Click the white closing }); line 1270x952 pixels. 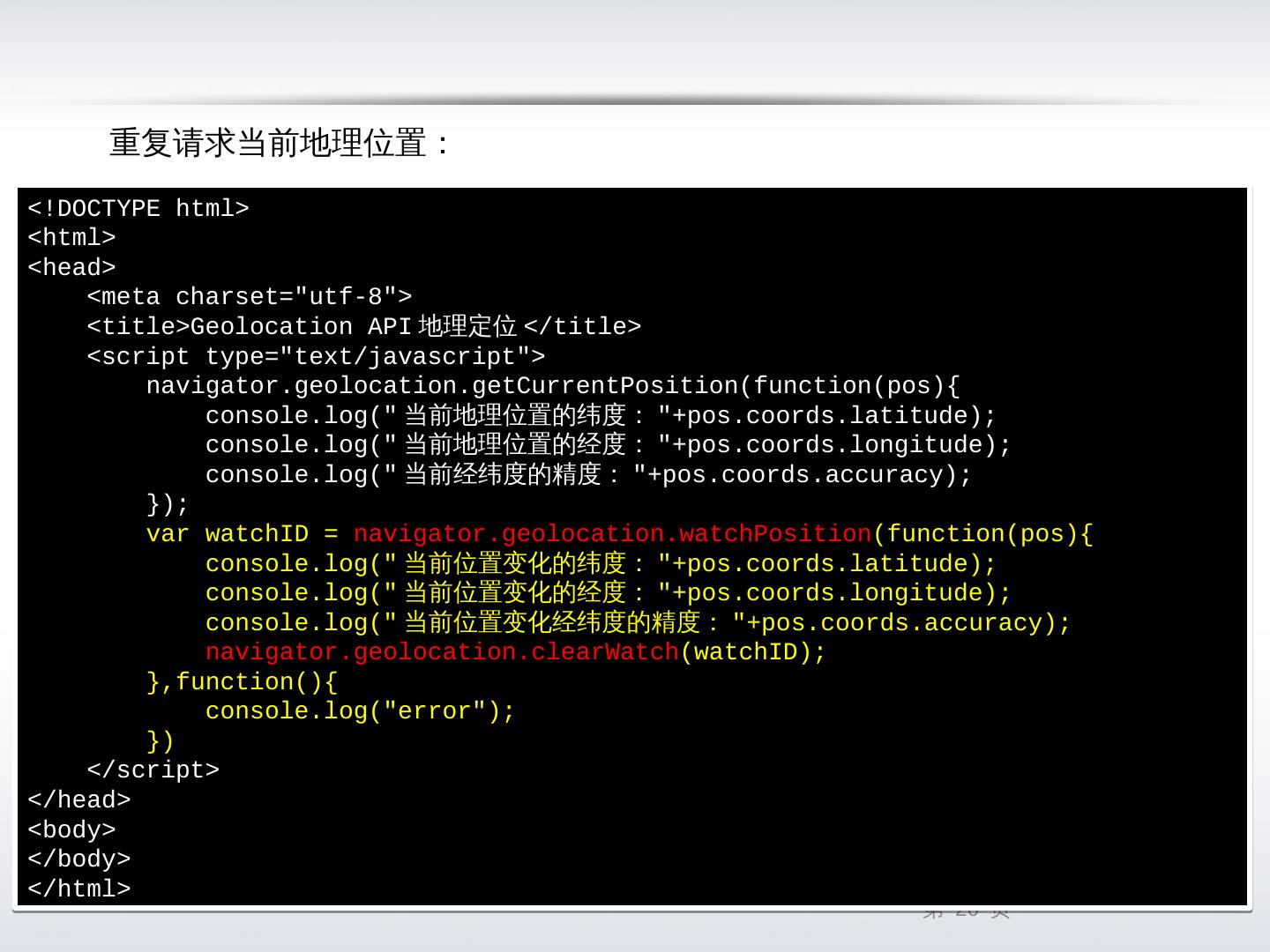tap(168, 504)
